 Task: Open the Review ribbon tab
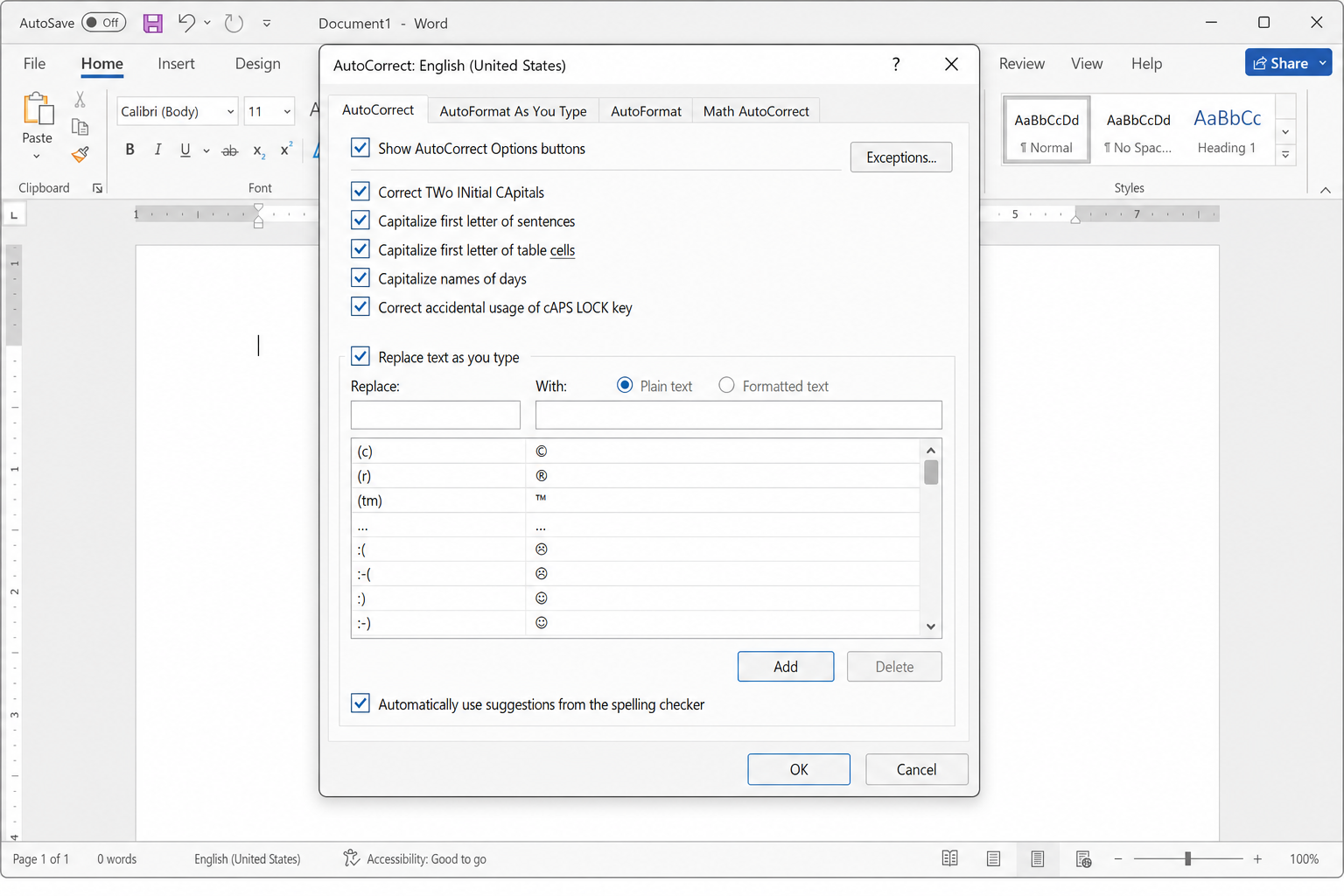click(x=1022, y=64)
